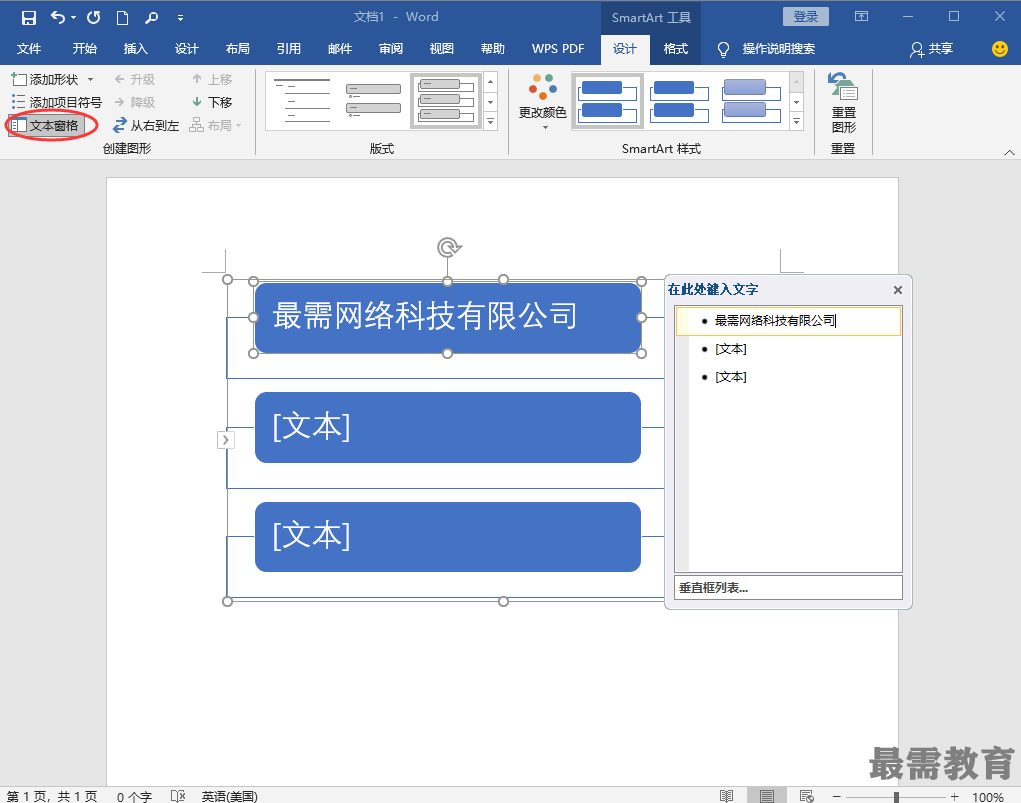Switch to the 视图 tab

(x=441, y=49)
